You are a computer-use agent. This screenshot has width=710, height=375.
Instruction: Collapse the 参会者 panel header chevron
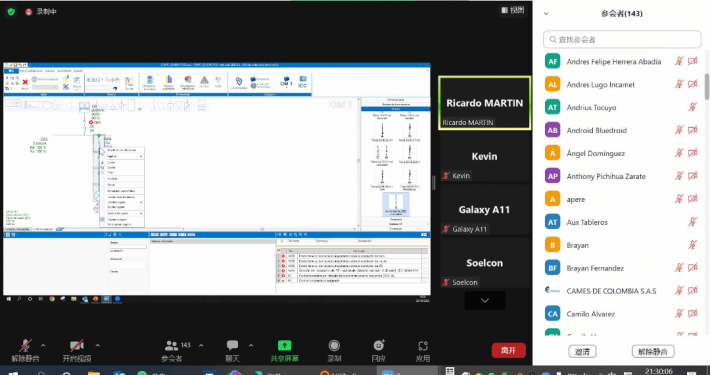pos(546,14)
